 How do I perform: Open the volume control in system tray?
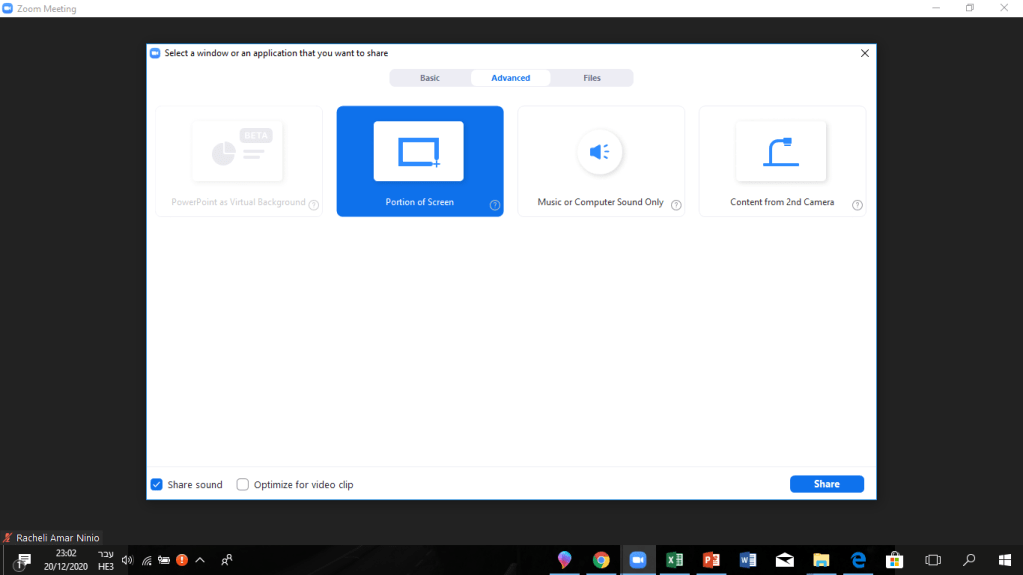127,560
